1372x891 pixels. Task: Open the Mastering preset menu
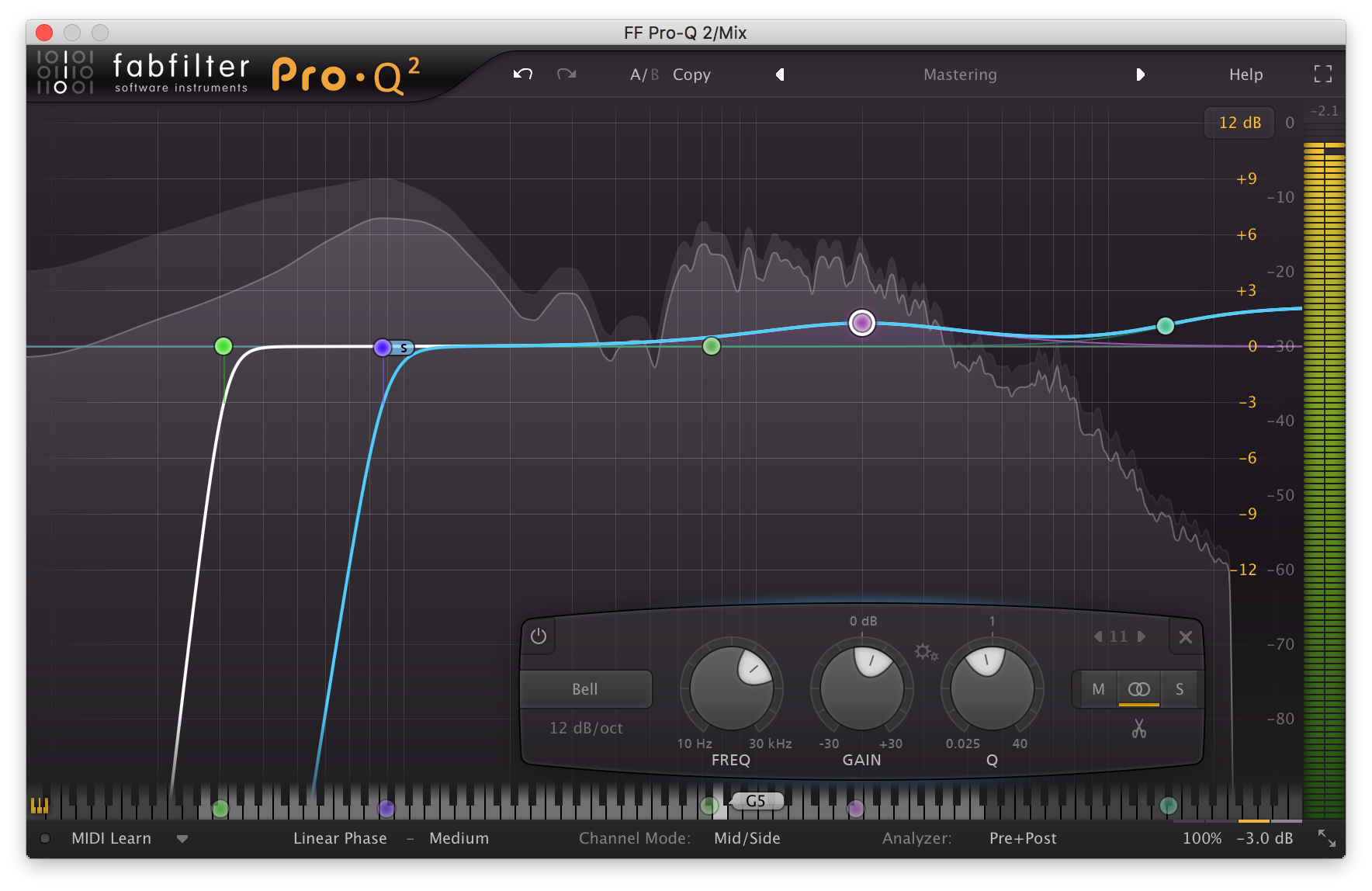tap(960, 75)
